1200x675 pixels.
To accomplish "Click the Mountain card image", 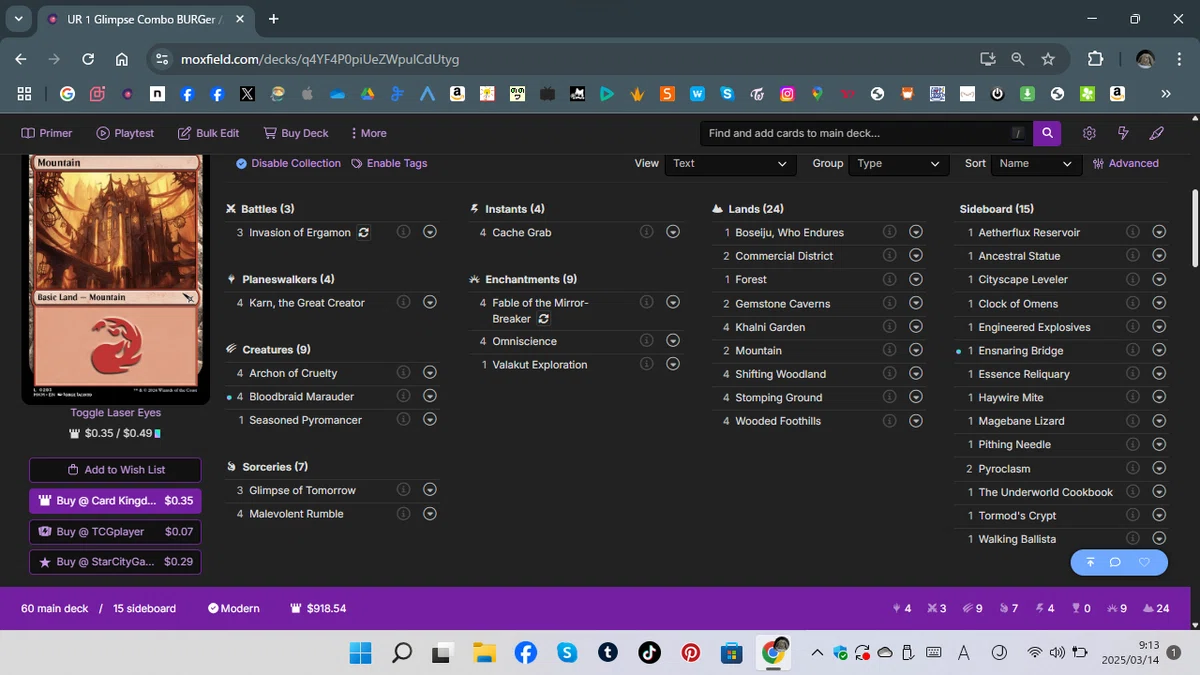I will point(116,280).
